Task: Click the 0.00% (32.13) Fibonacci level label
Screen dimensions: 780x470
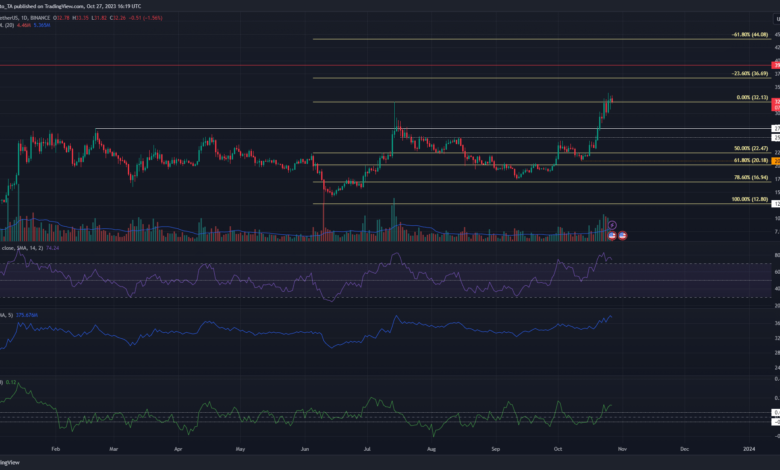Action: pyautogui.click(x=750, y=98)
